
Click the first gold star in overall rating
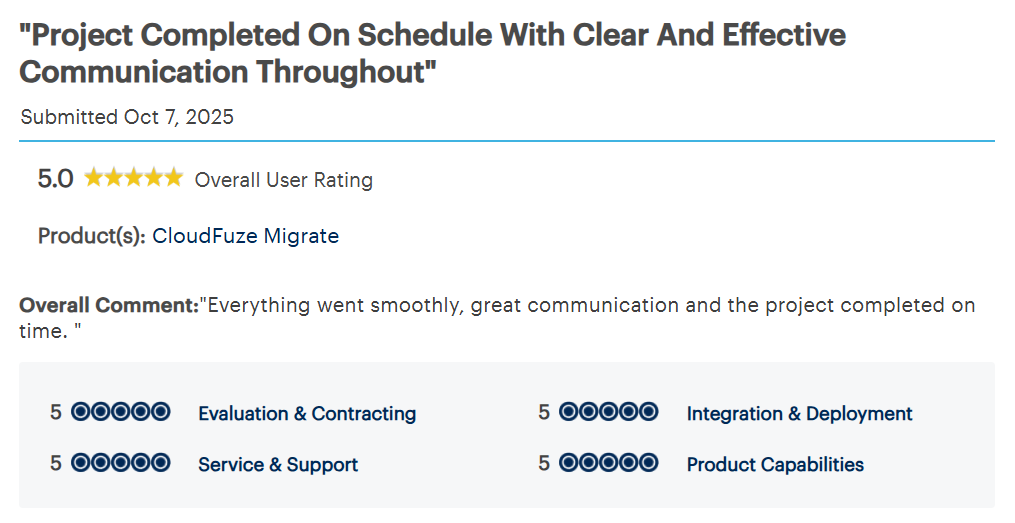(94, 178)
